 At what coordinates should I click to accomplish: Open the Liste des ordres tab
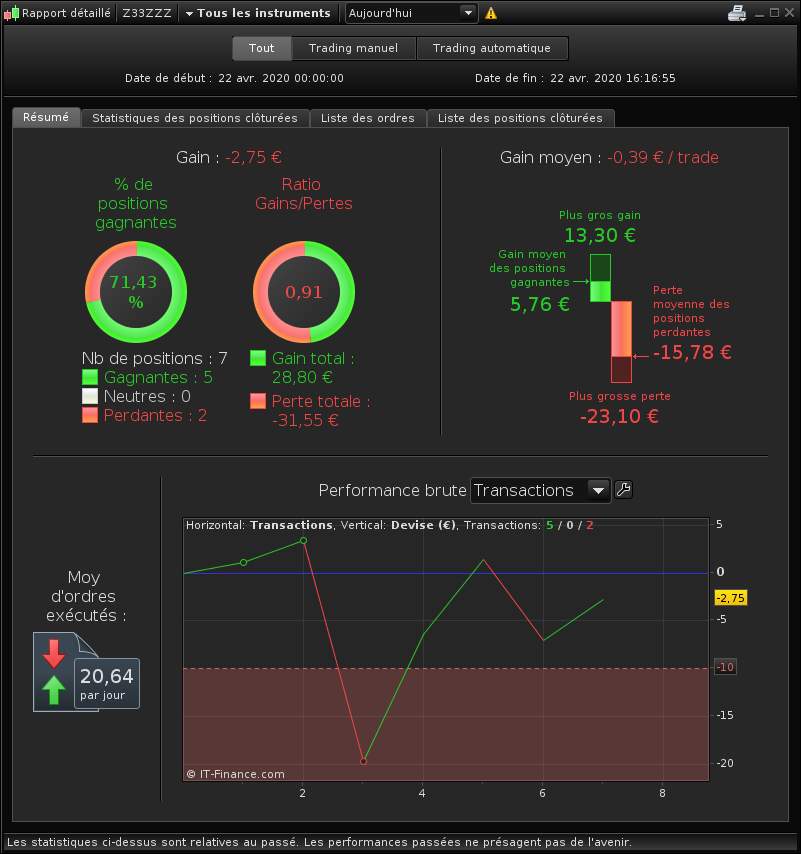[x=368, y=118]
